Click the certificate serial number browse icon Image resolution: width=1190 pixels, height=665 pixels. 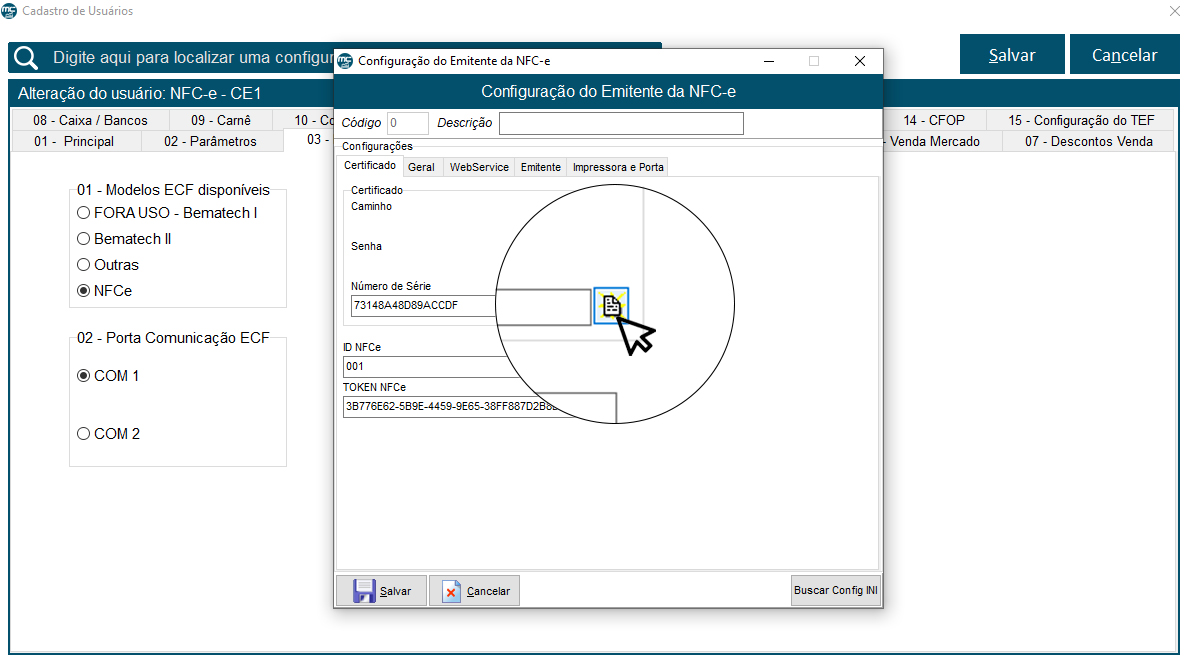[611, 305]
